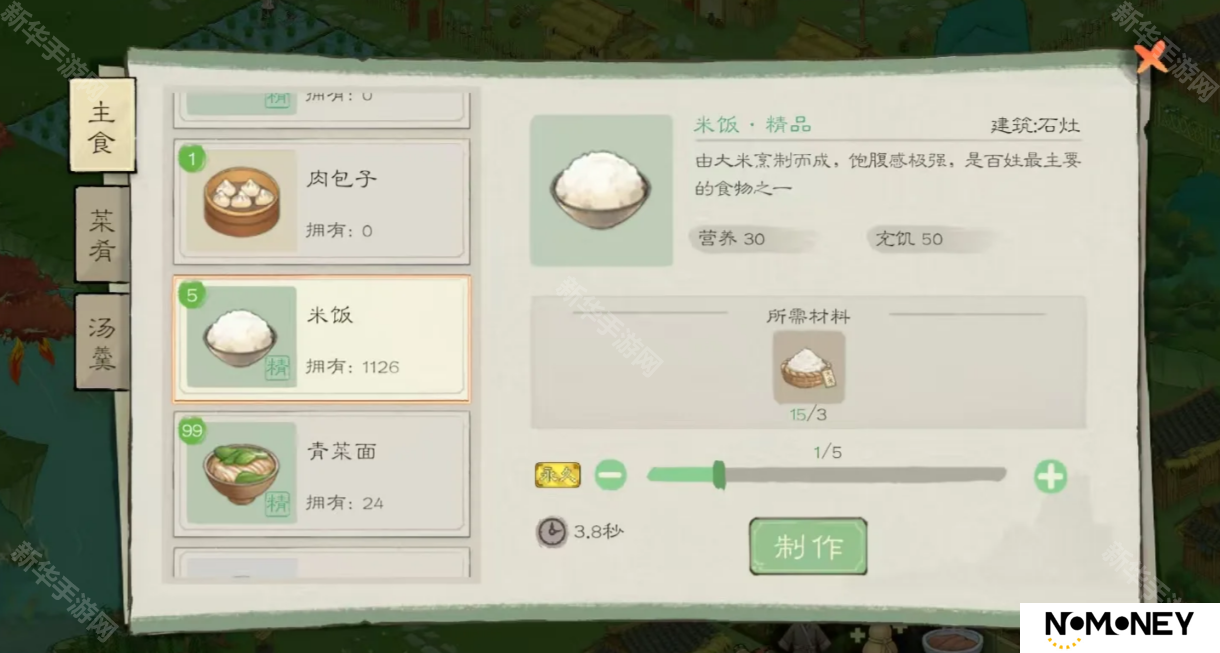
Task: Click the large rice bowl preview image
Action: tap(601, 190)
